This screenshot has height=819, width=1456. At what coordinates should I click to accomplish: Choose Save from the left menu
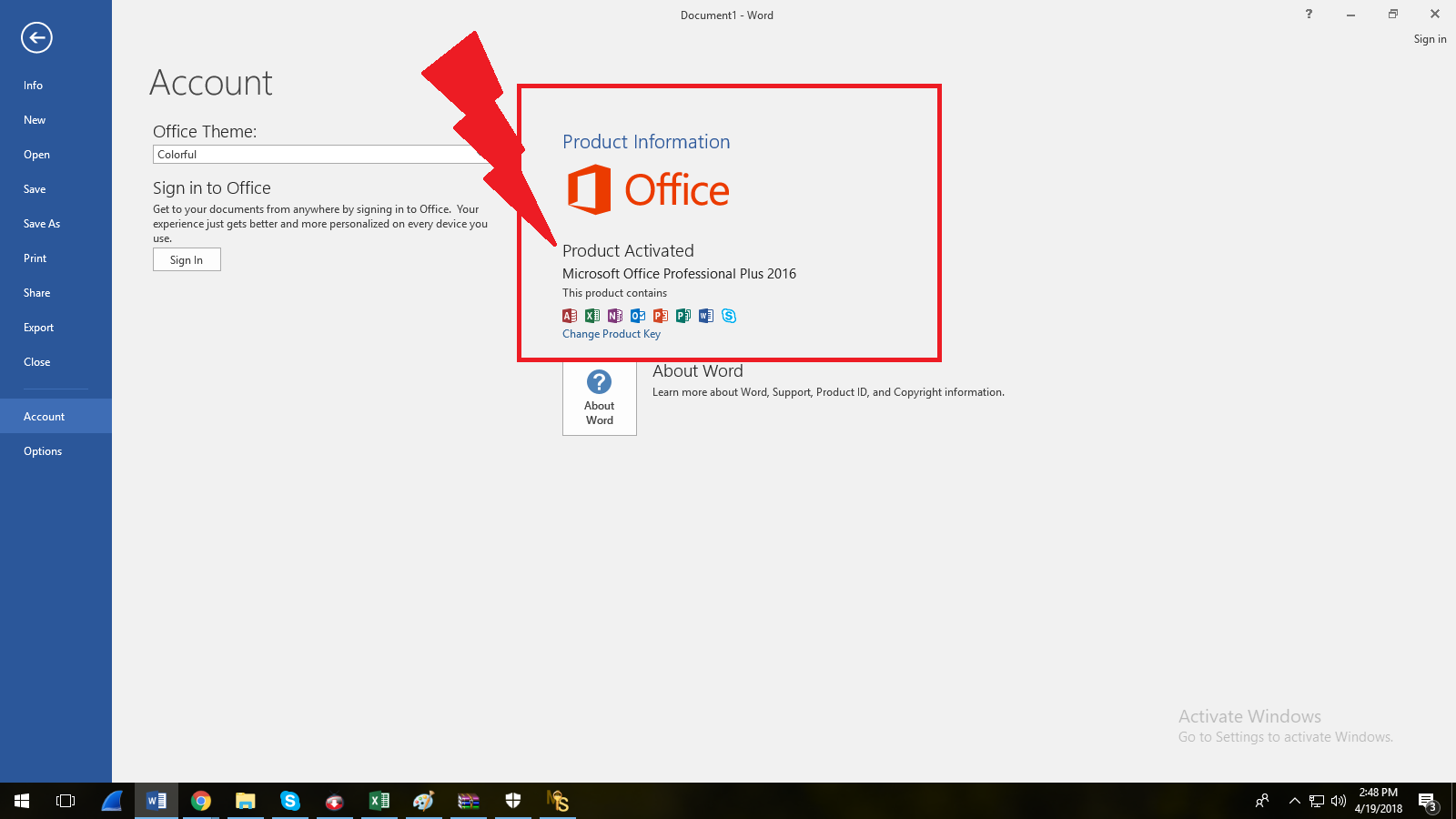pyautogui.click(x=56, y=189)
